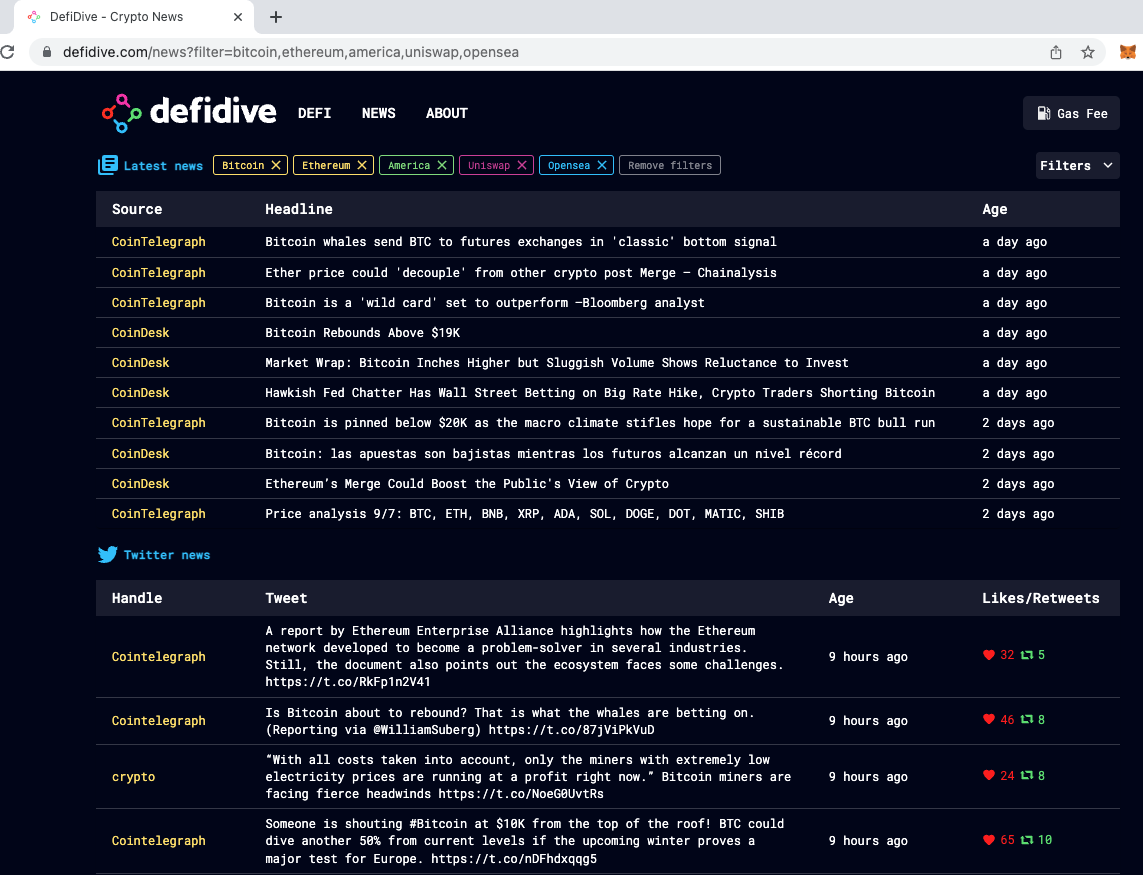Click the Remove filters button

(x=670, y=166)
